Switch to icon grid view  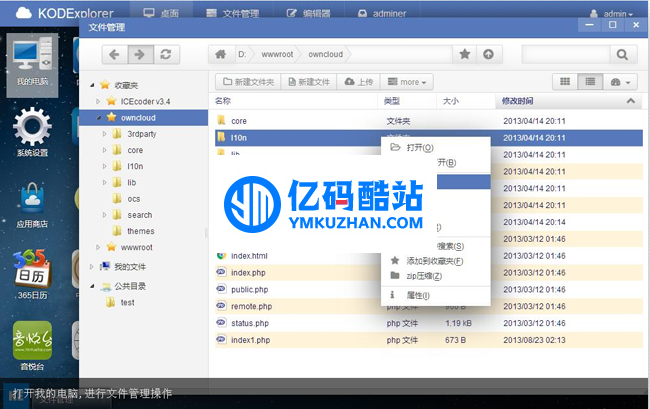[x=565, y=82]
